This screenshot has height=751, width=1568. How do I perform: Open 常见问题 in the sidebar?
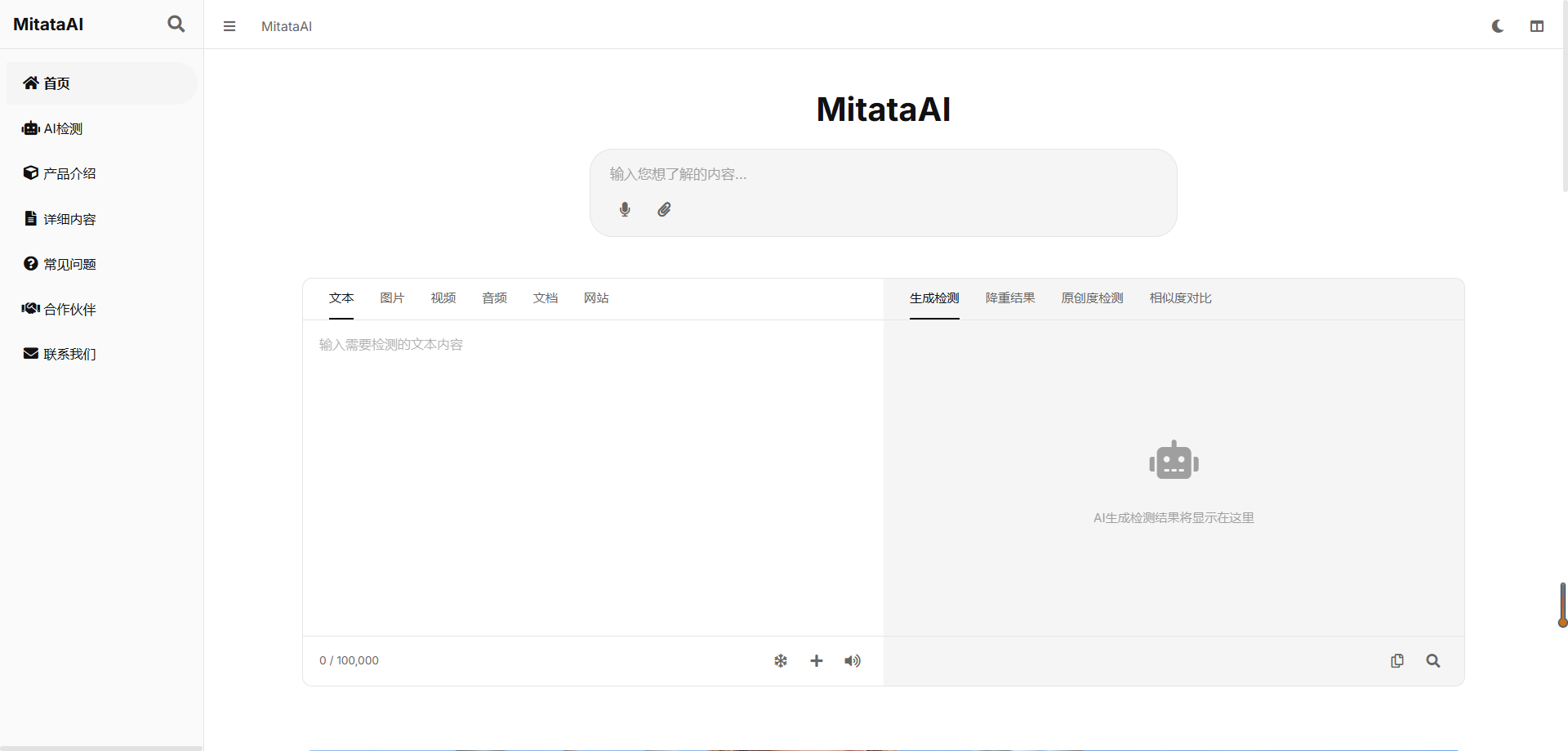point(102,264)
